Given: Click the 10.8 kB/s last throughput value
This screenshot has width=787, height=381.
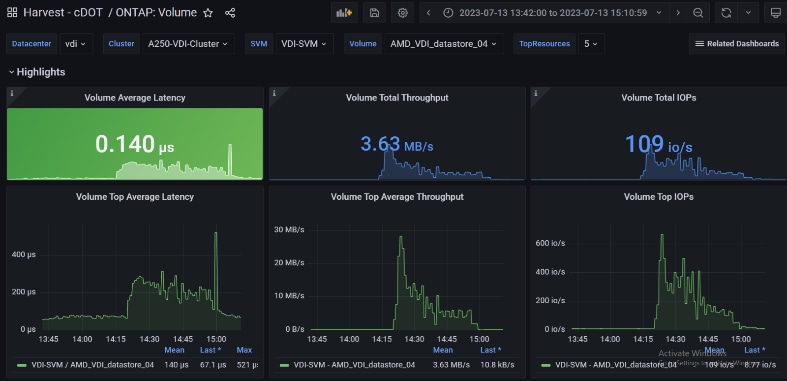Looking at the screenshot, I should tap(497, 365).
